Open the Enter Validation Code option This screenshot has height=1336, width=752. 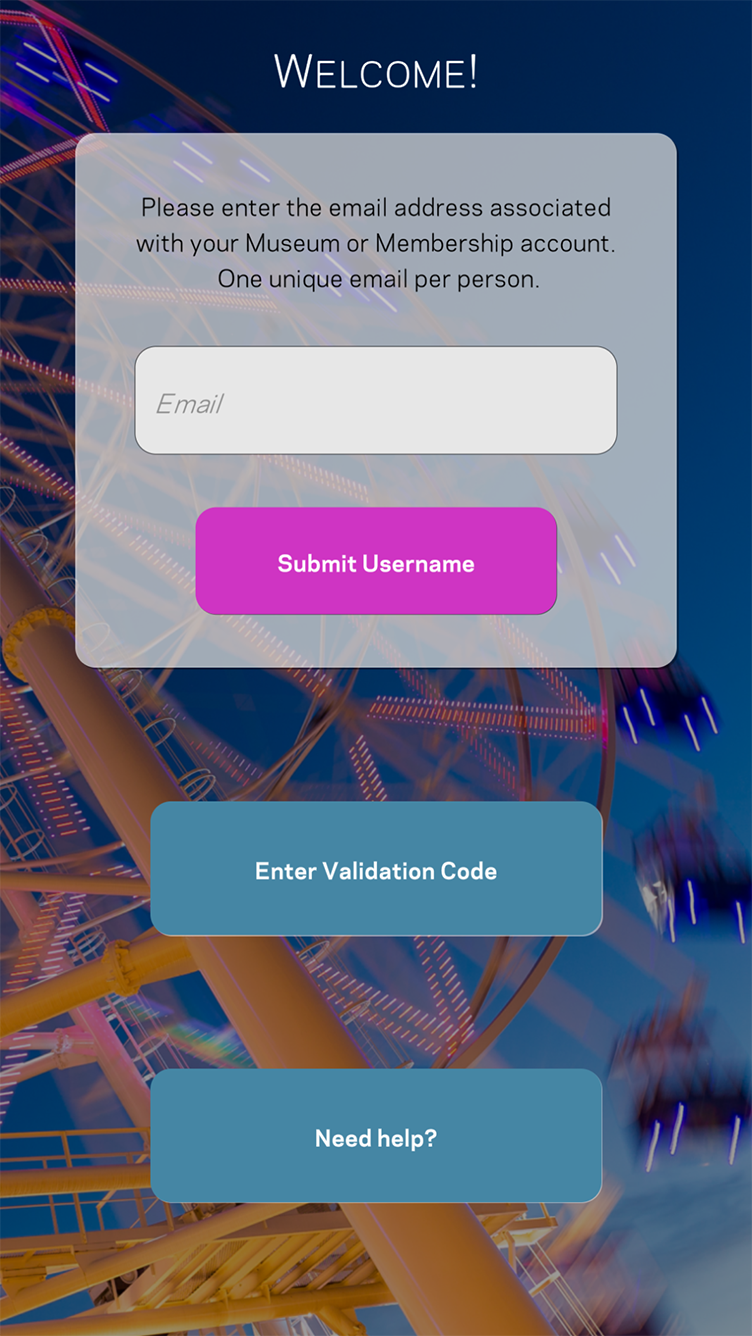pyautogui.click(x=376, y=868)
